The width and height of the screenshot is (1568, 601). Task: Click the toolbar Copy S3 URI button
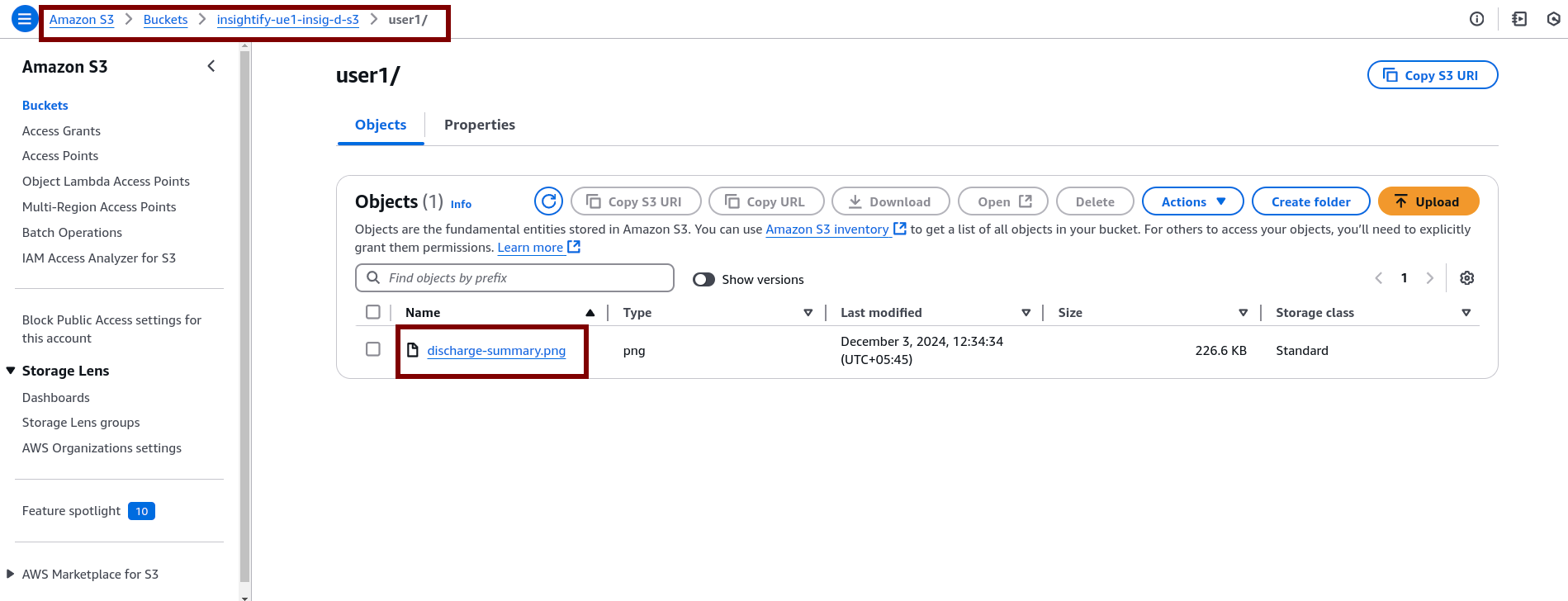pyautogui.click(x=636, y=201)
